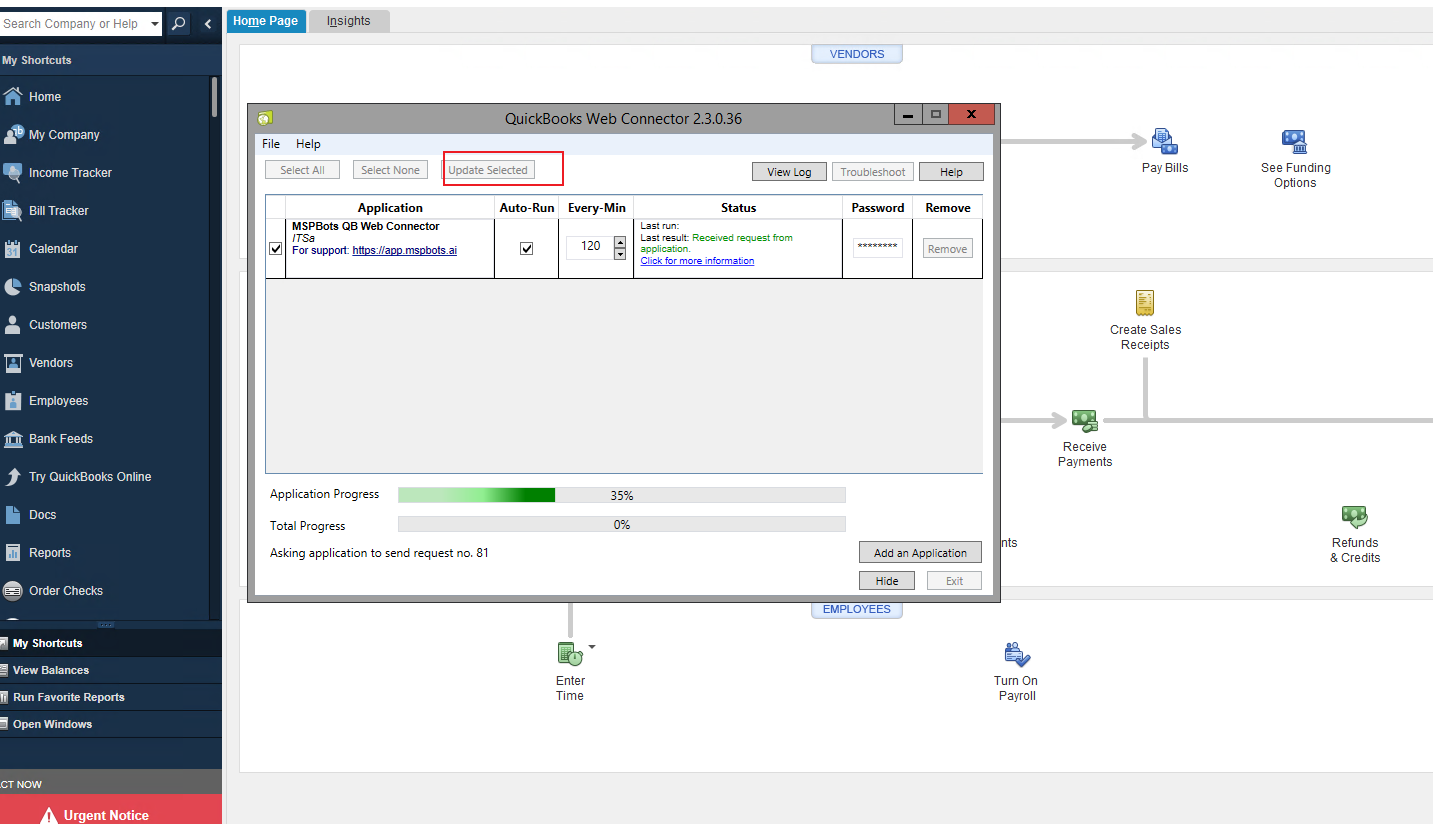The image size is (1433, 824).
Task: Click the Turn On Payroll icon
Action: pyautogui.click(x=1017, y=655)
